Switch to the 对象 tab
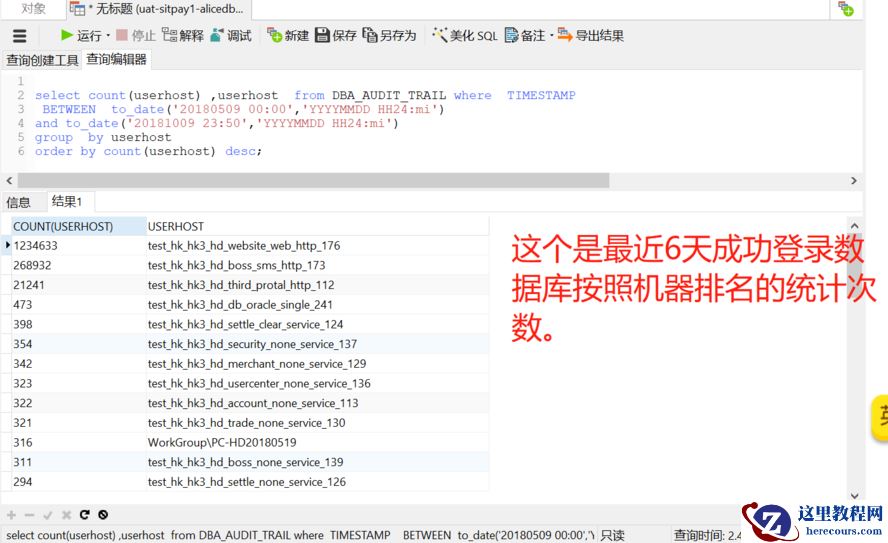Viewport: 888px width, 543px height. pyautogui.click(x=33, y=8)
